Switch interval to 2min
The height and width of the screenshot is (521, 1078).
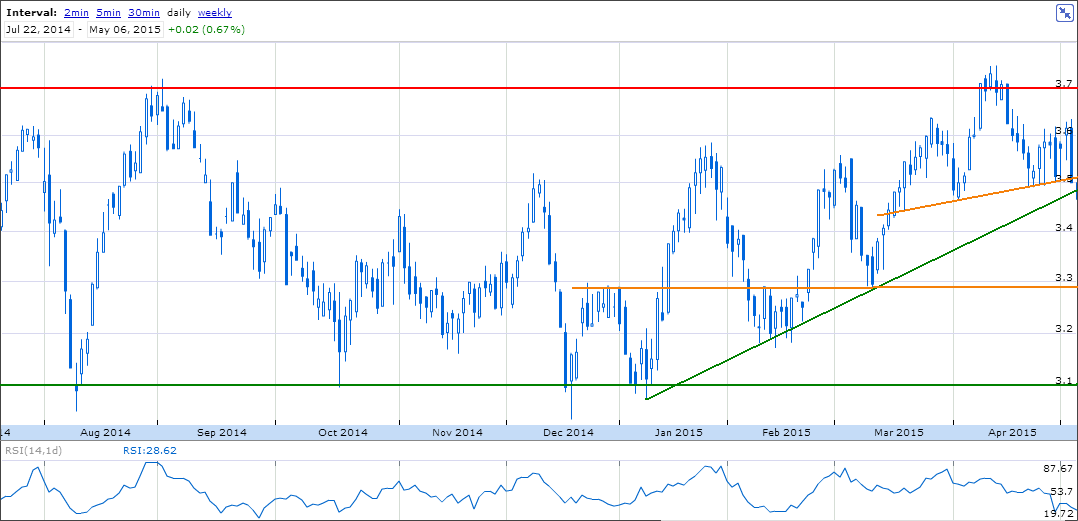(x=75, y=13)
